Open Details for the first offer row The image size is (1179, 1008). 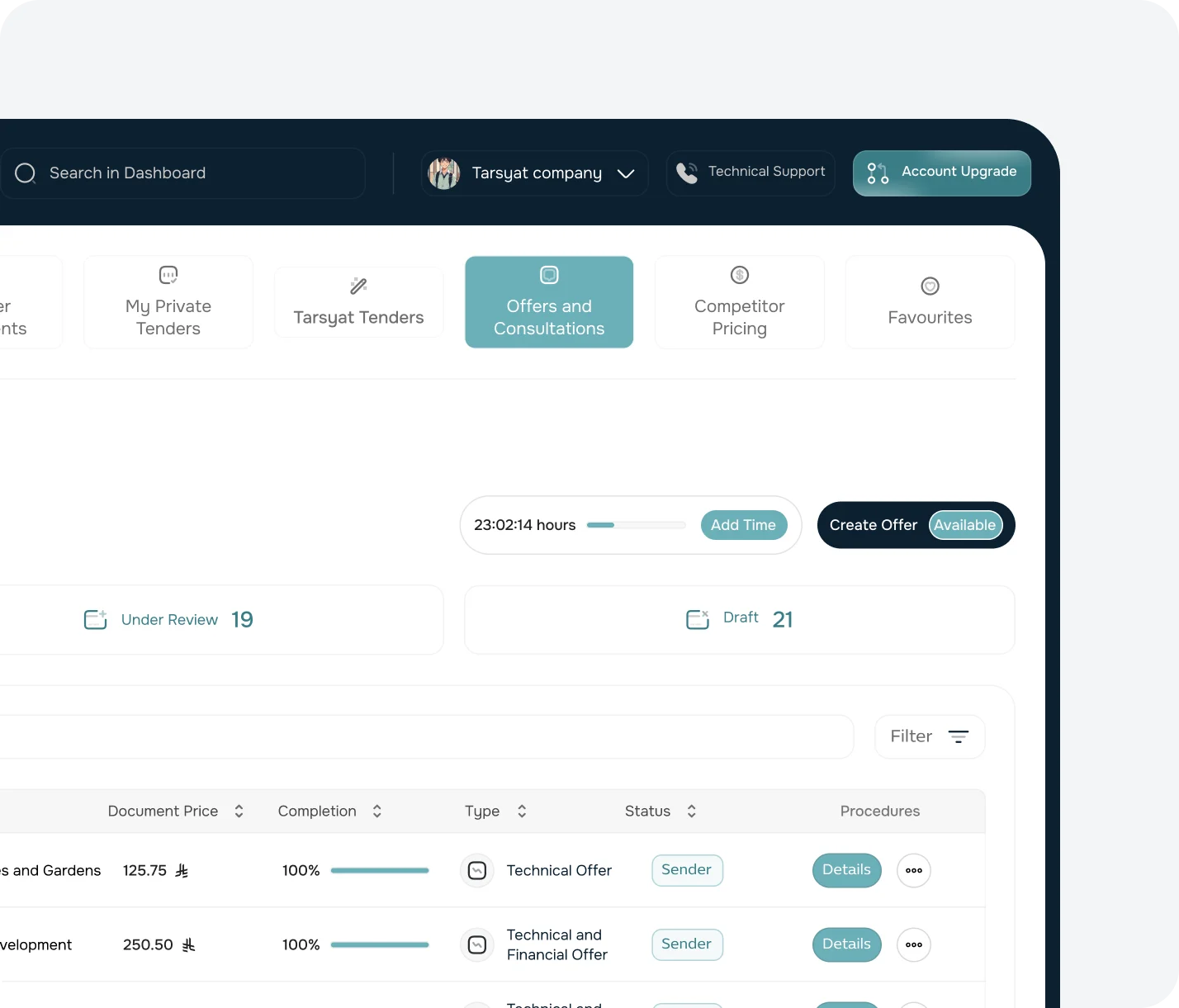pyautogui.click(x=846, y=870)
